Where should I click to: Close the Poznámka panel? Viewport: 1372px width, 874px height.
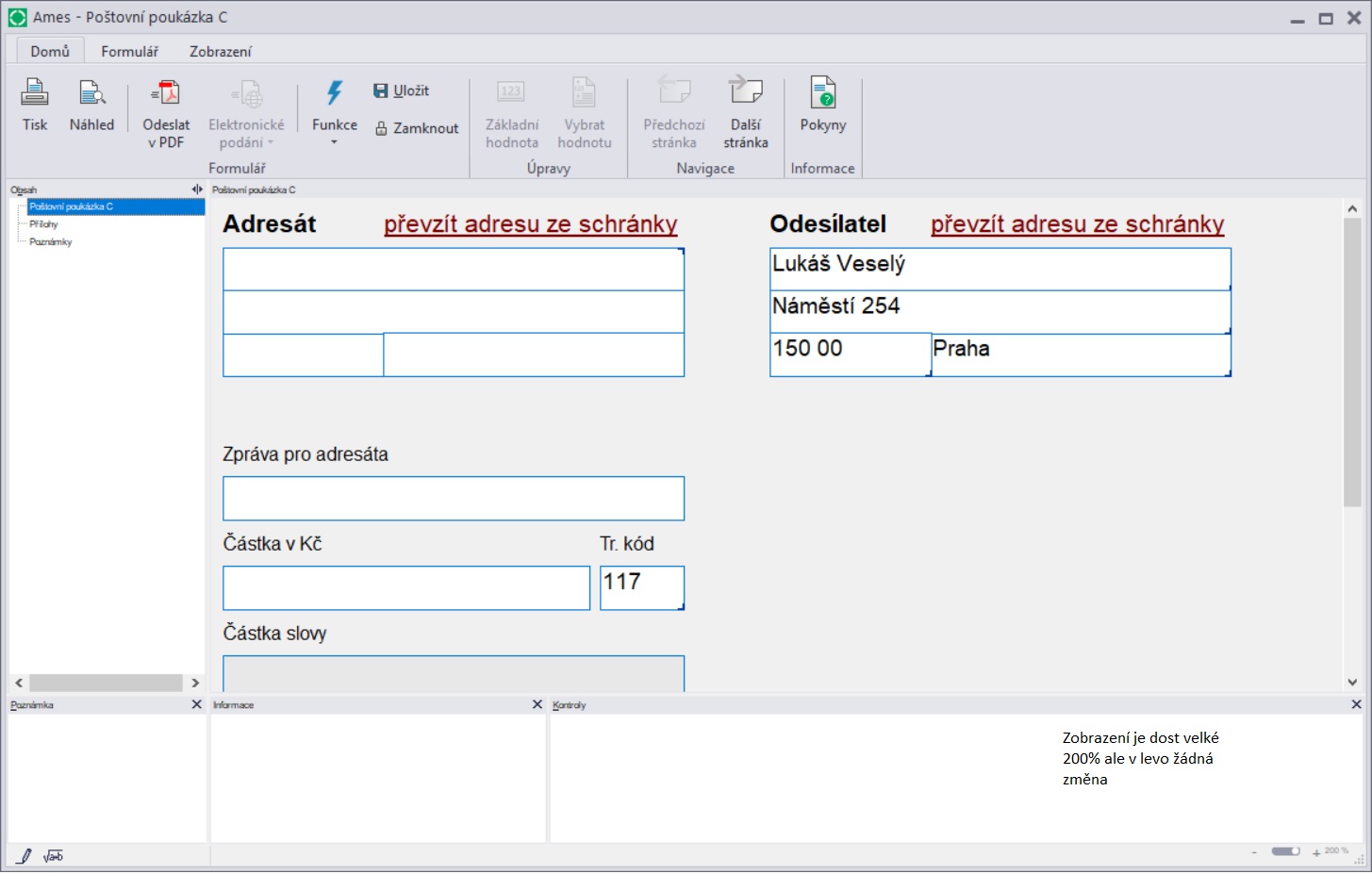[197, 704]
